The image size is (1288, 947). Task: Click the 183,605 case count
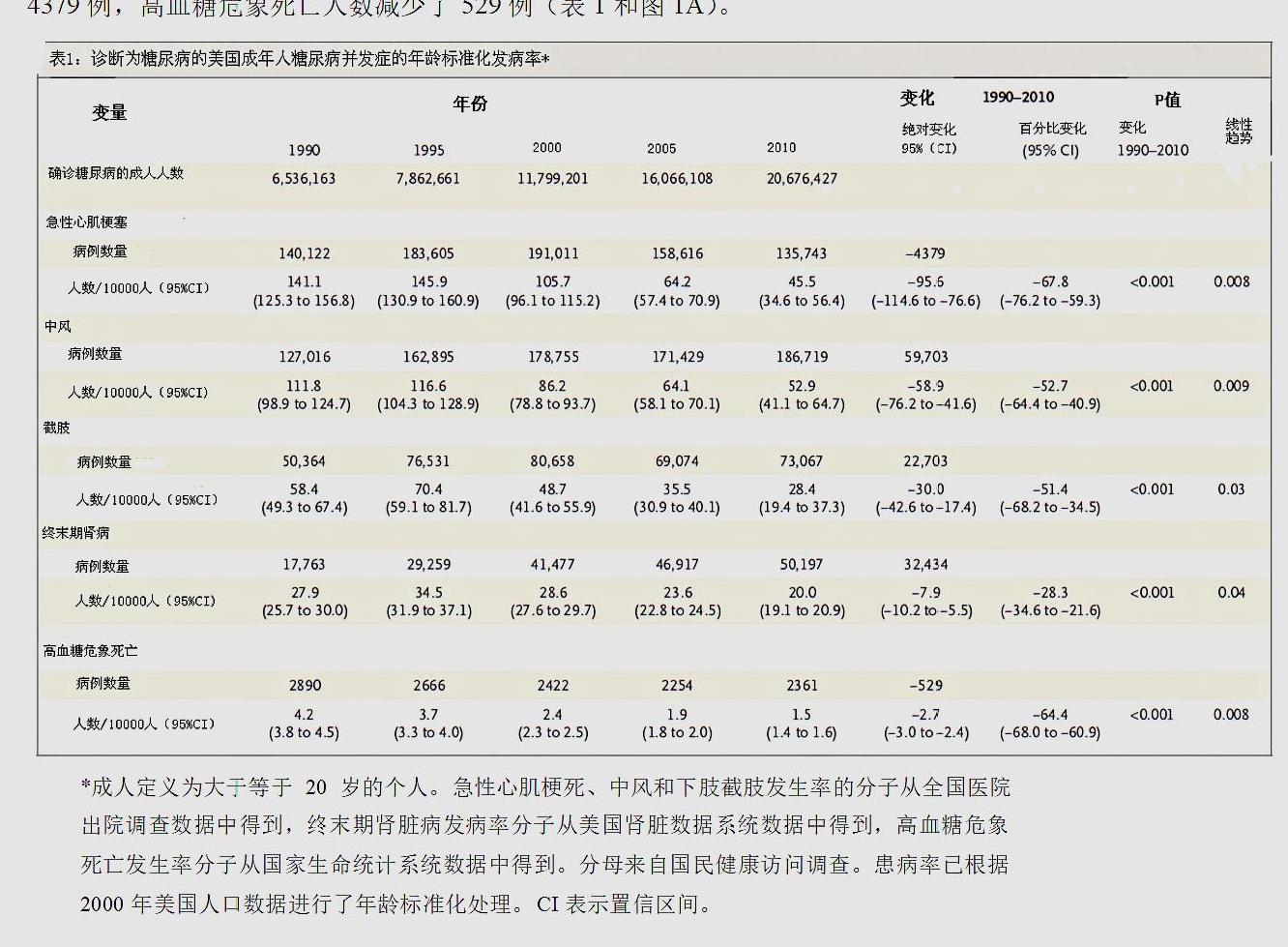(x=428, y=253)
